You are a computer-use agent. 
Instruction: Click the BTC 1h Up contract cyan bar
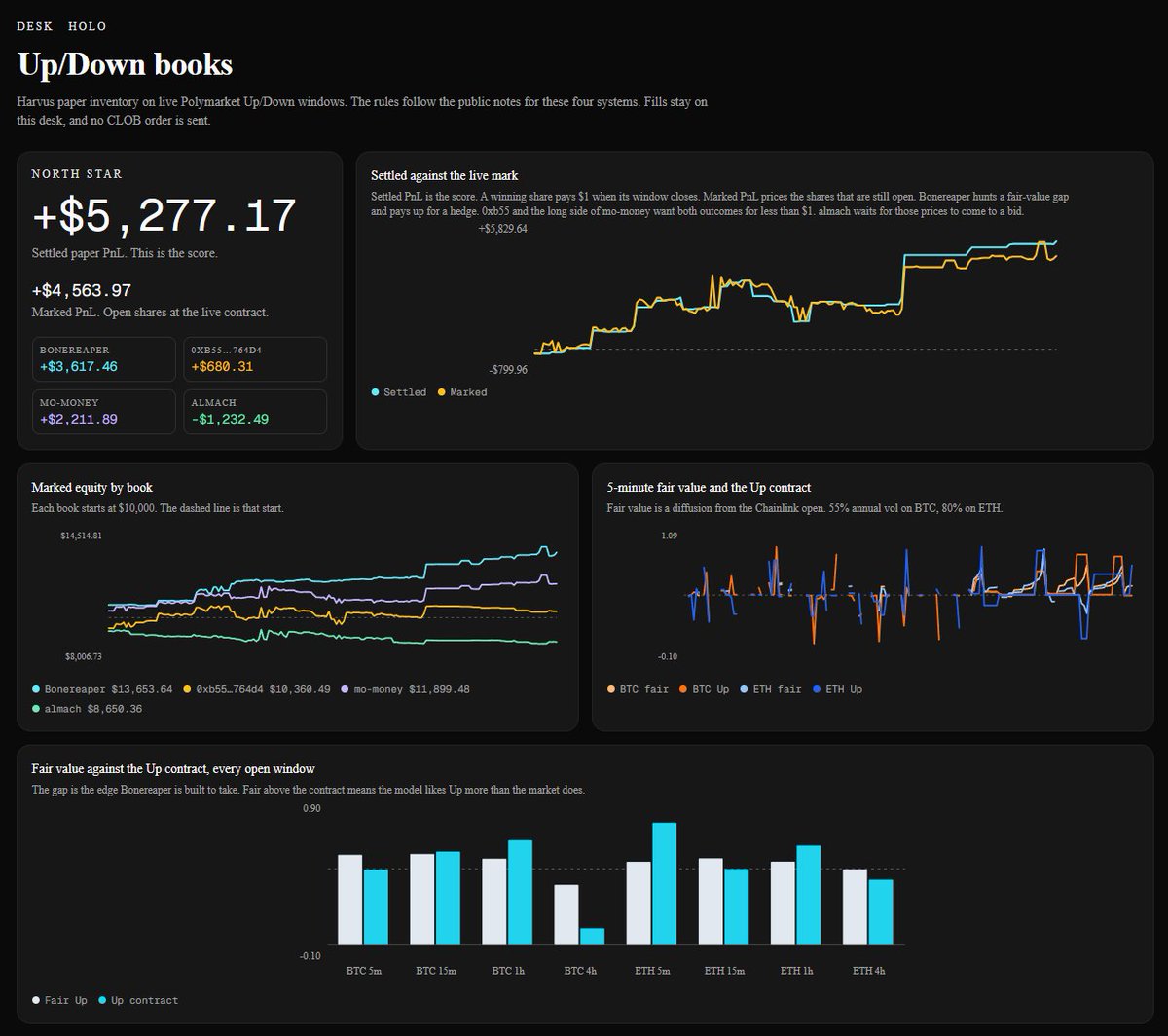(520, 892)
